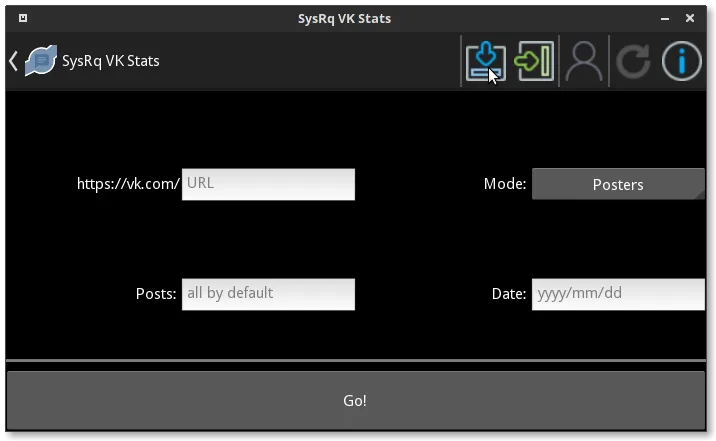Click the 'Date:' label
Viewport: 716px width, 441px height.
pyautogui.click(x=509, y=294)
